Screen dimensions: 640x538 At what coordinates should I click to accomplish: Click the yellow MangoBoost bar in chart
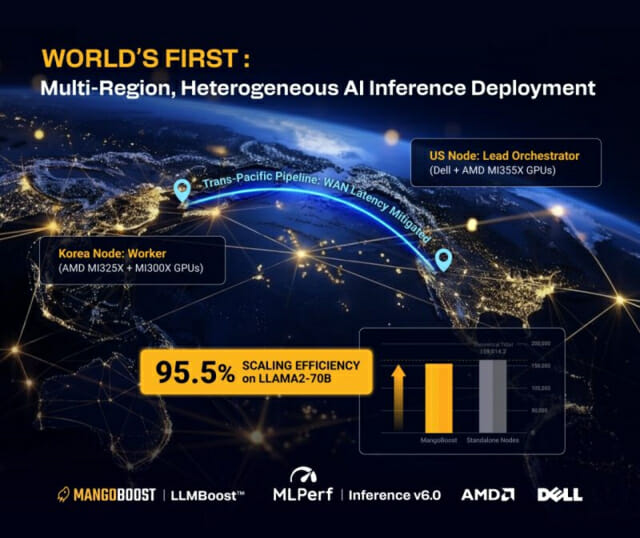click(x=439, y=398)
